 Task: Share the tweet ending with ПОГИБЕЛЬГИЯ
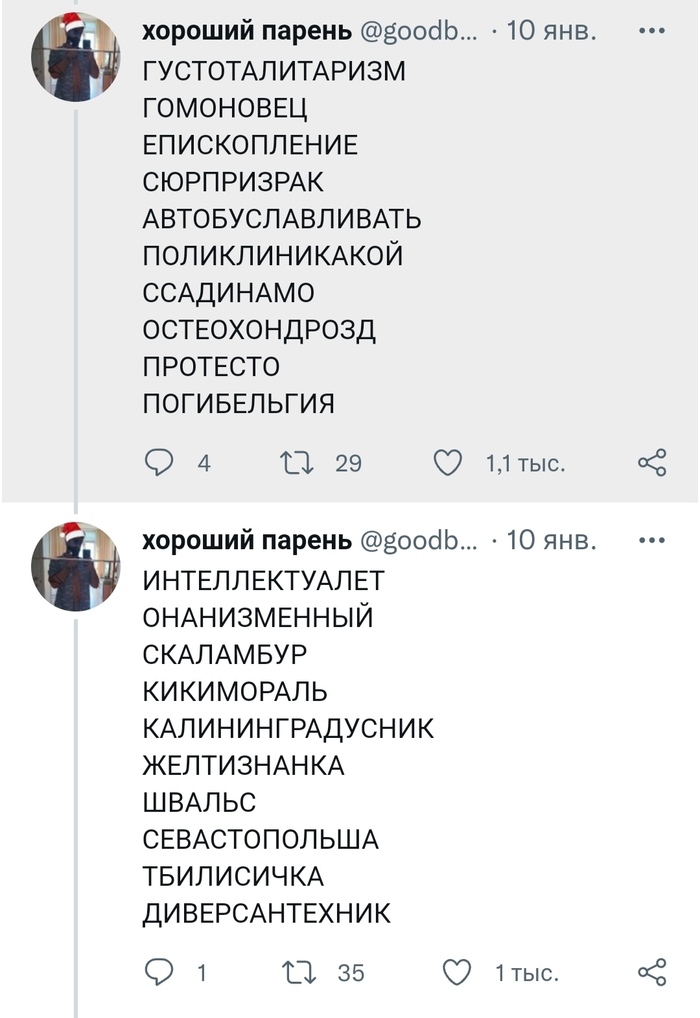[652, 463]
